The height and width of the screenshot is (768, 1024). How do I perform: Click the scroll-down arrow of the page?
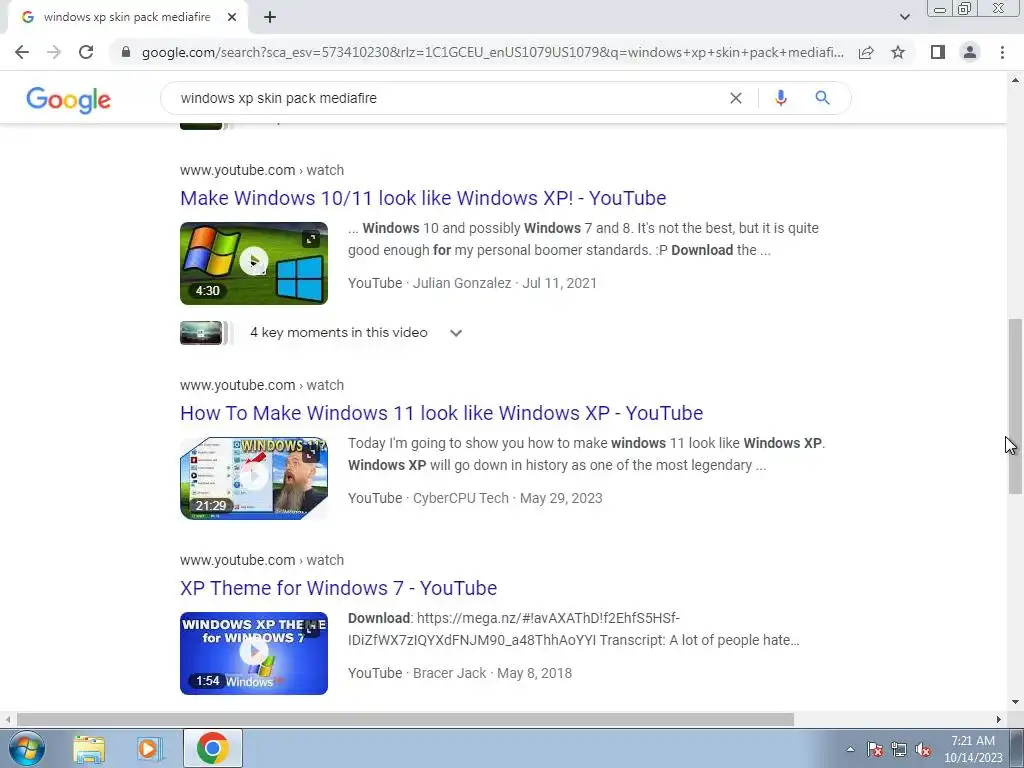tap(1015, 703)
